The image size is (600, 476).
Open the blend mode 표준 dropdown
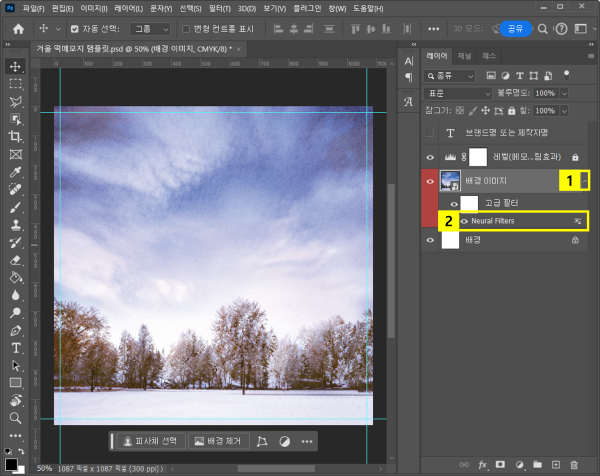tap(458, 93)
